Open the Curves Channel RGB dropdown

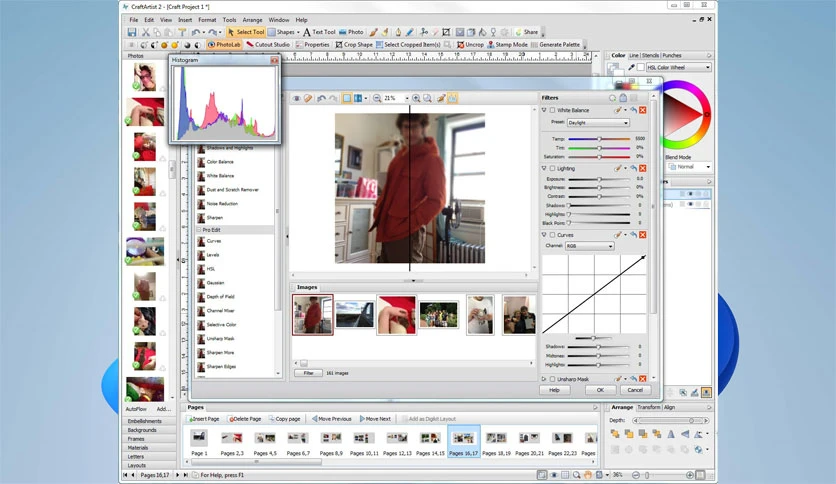[x=589, y=246]
